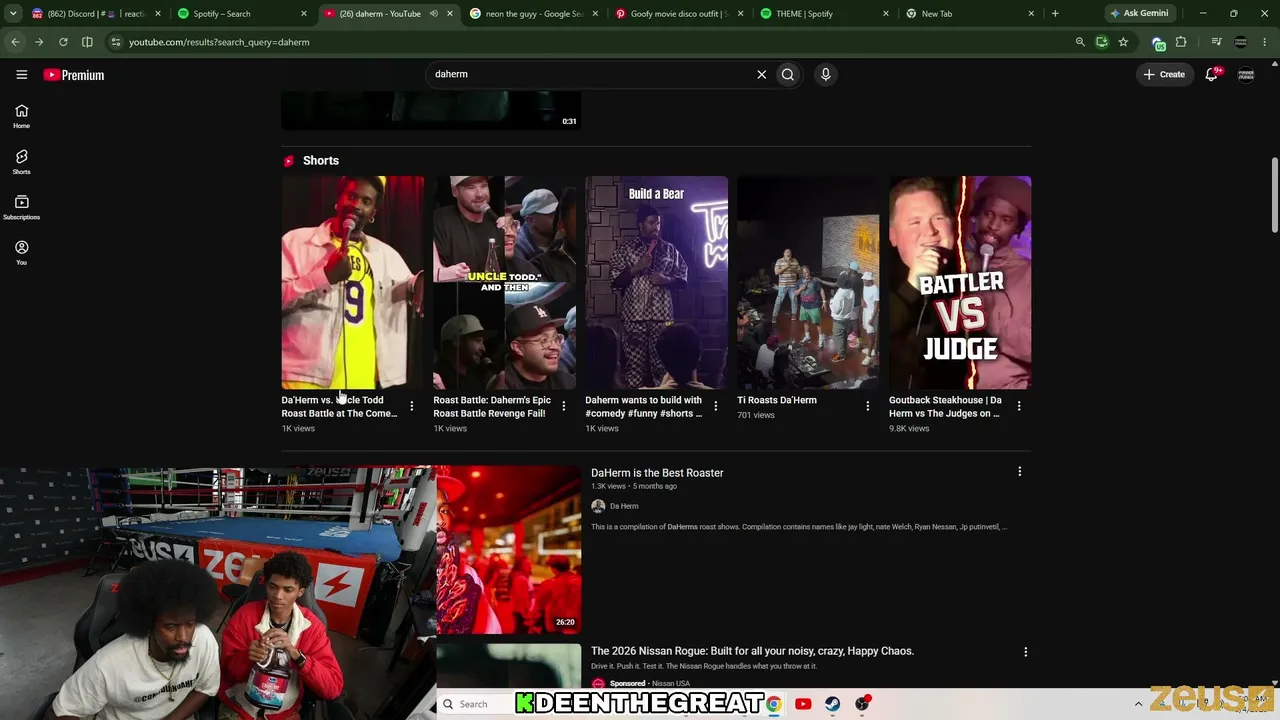Open the zoom indicator in address bar

pos(1080,42)
